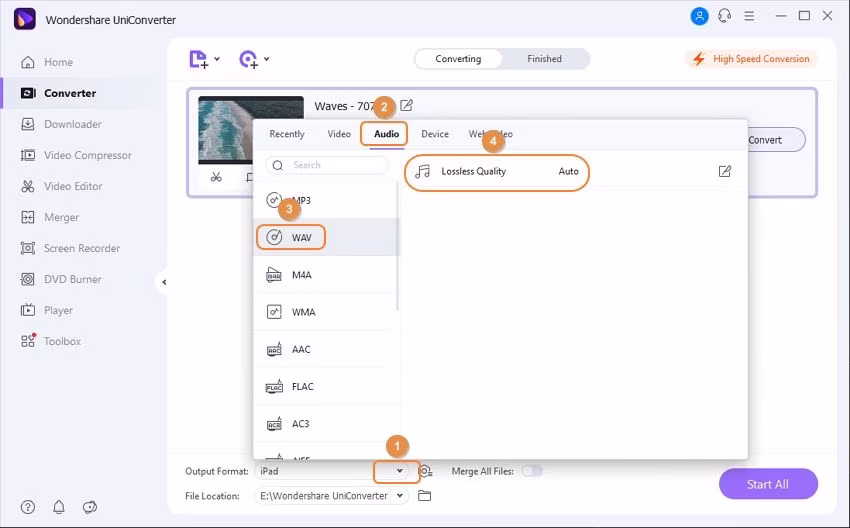Open output format settings gear icon
The height and width of the screenshot is (528, 850).
click(x=426, y=471)
